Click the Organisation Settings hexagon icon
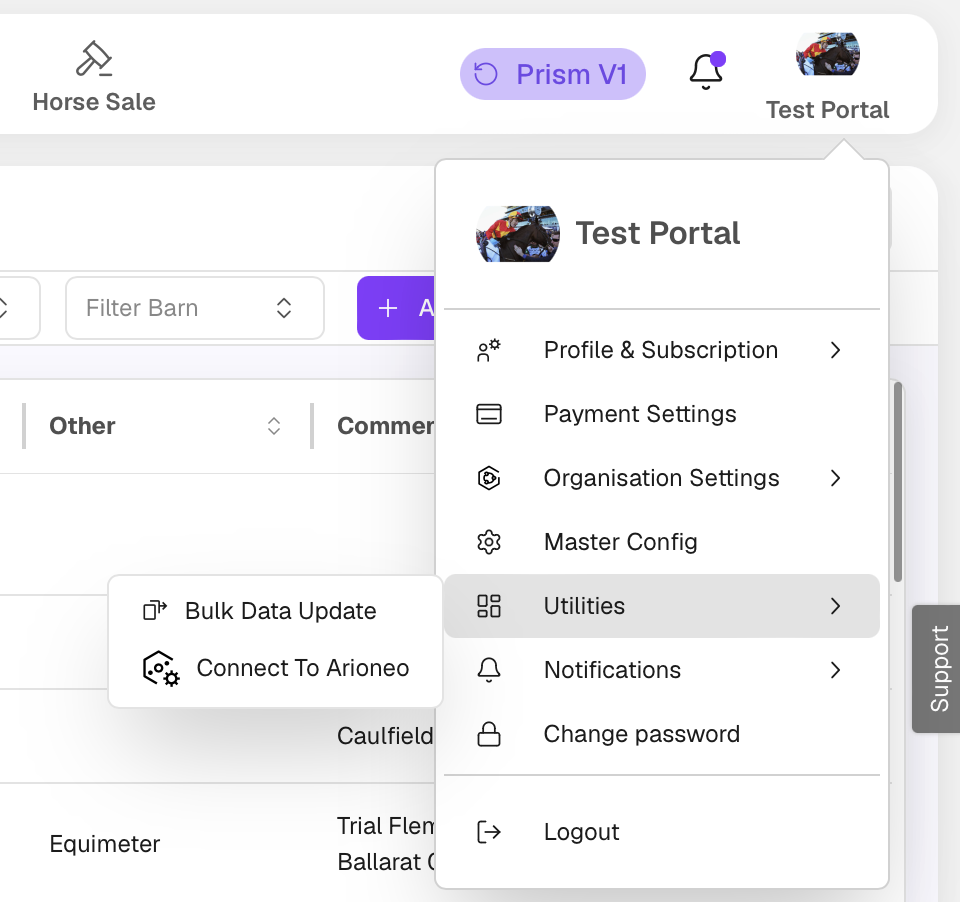The width and height of the screenshot is (960, 902). [x=489, y=478]
